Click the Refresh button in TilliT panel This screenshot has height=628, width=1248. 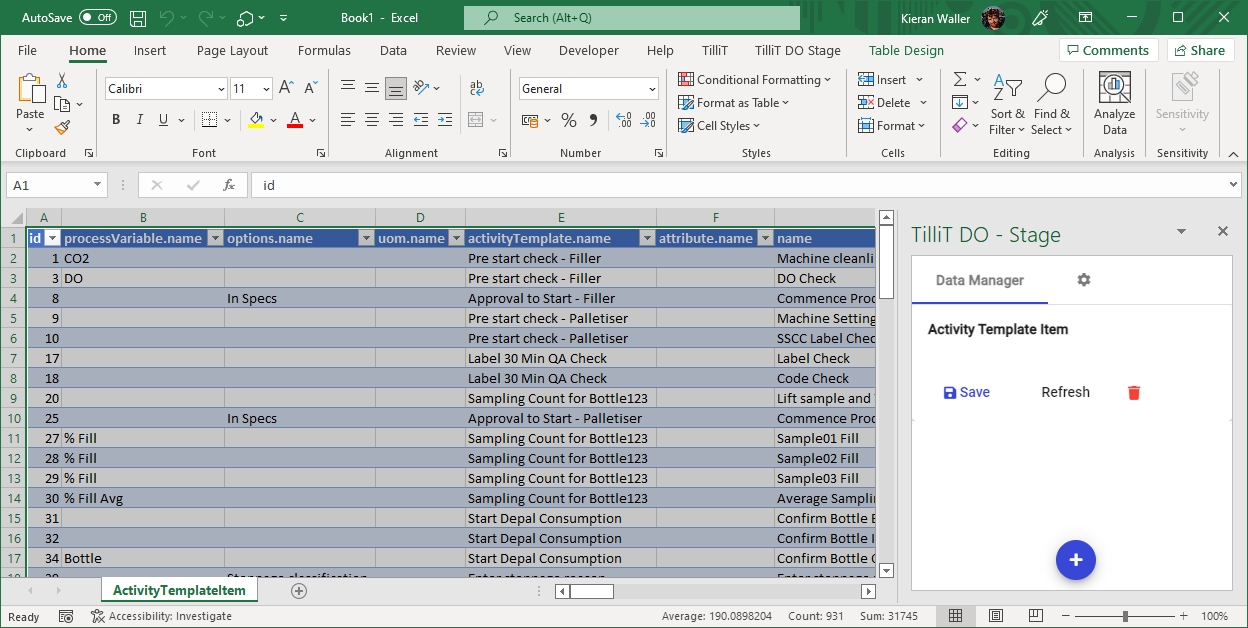(1065, 393)
